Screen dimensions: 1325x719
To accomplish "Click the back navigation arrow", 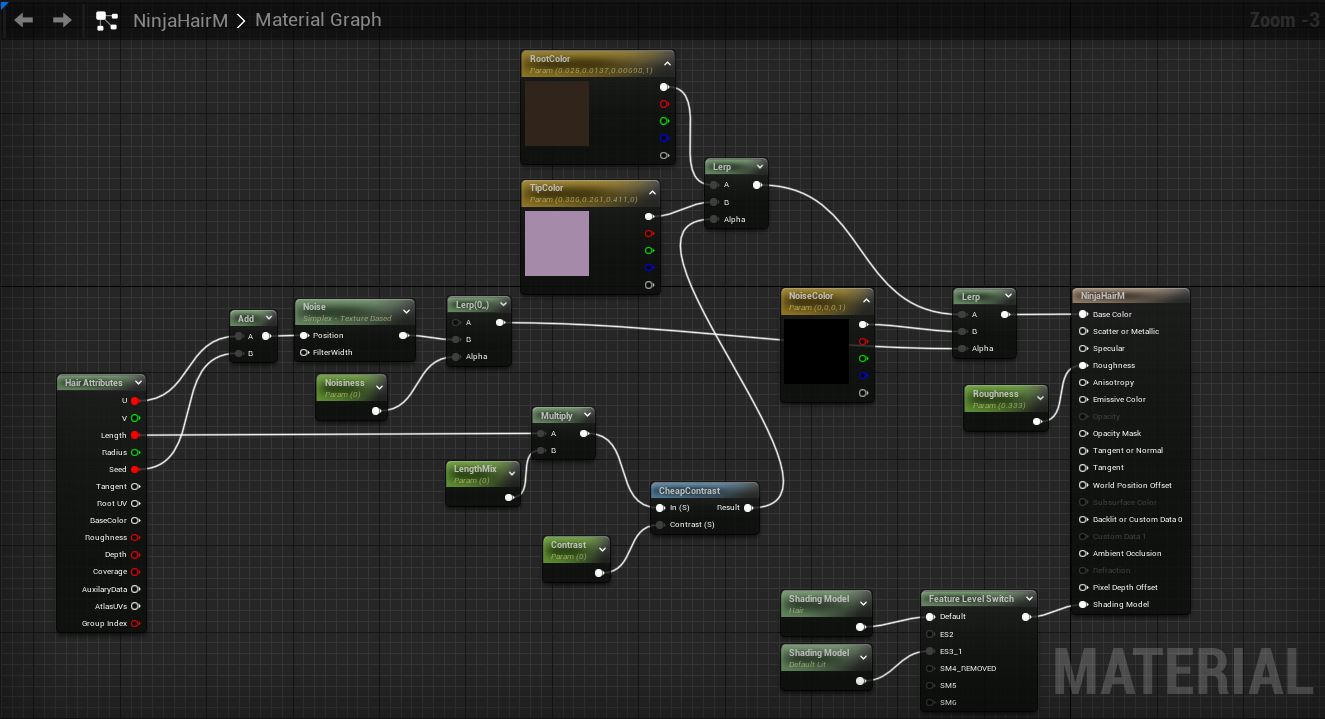I will (x=24, y=20).
